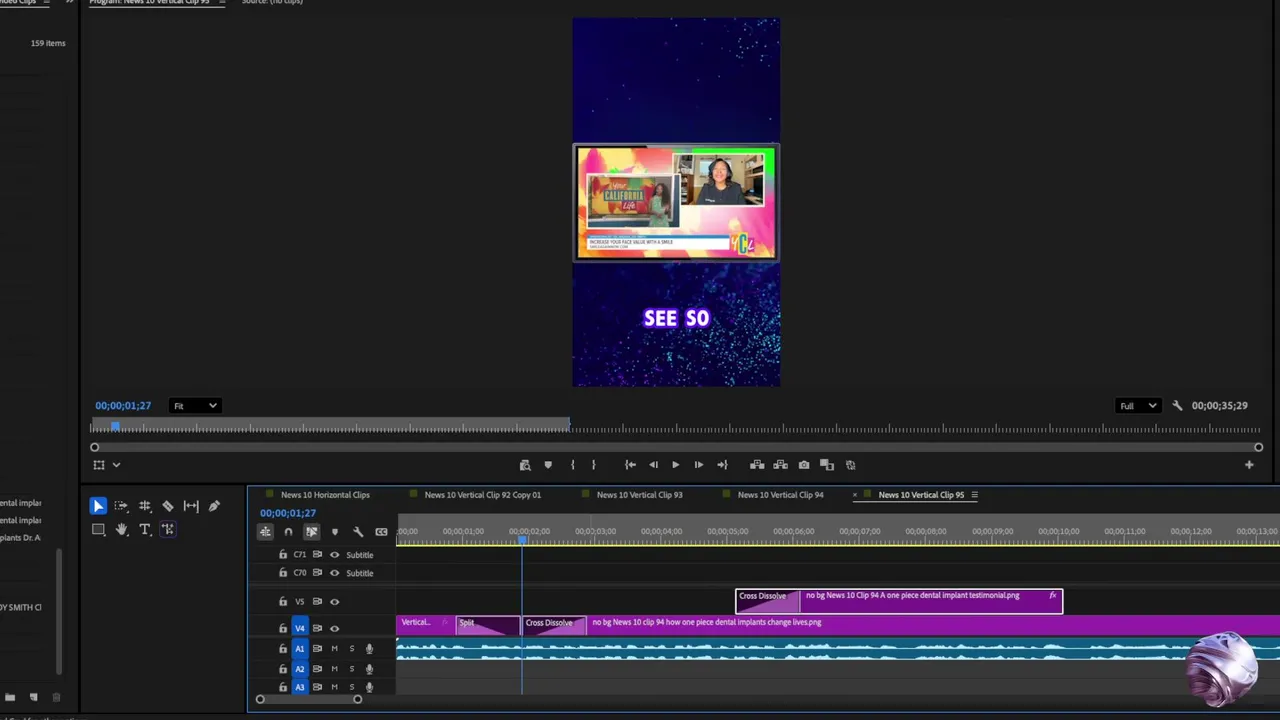Viewport: 1280px width, 720px height.
Task: Switch to News 10 Vertical Clip 94 tab
Action: (780, 495)
